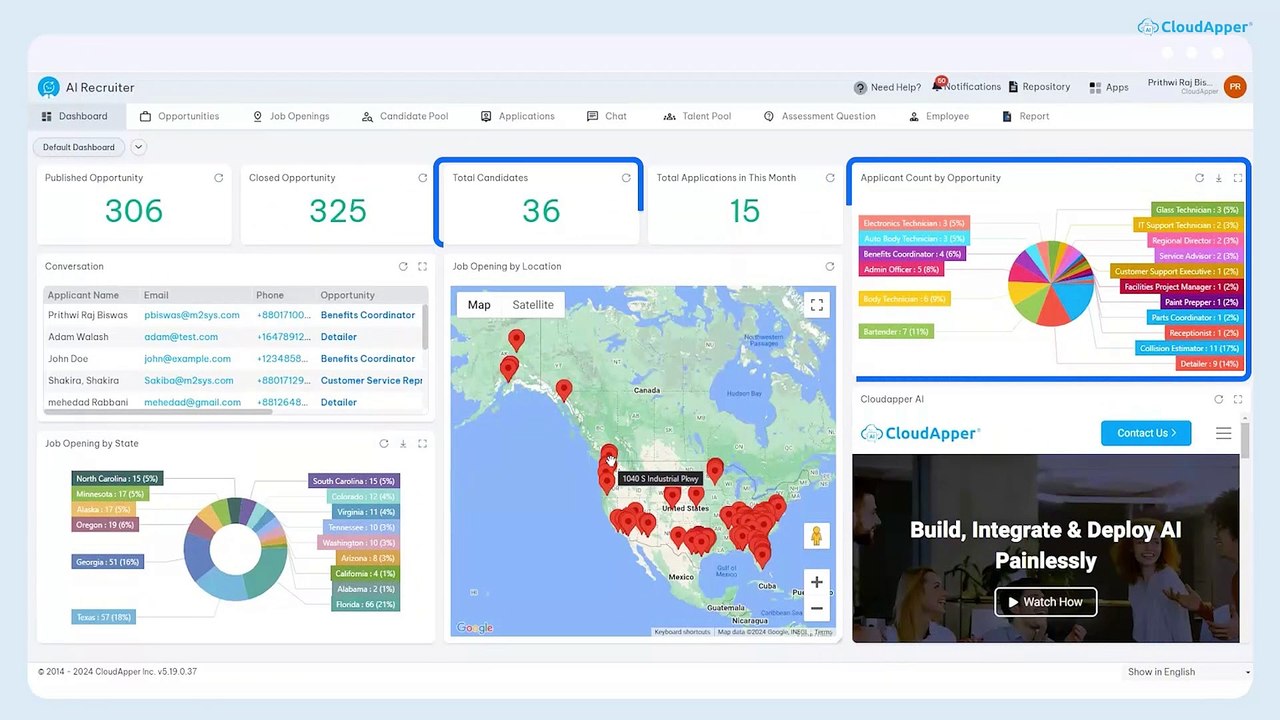This screenshot has width=1280, height=720.
Task: Switch map to Satellite view
Action: tap(533, 305)
